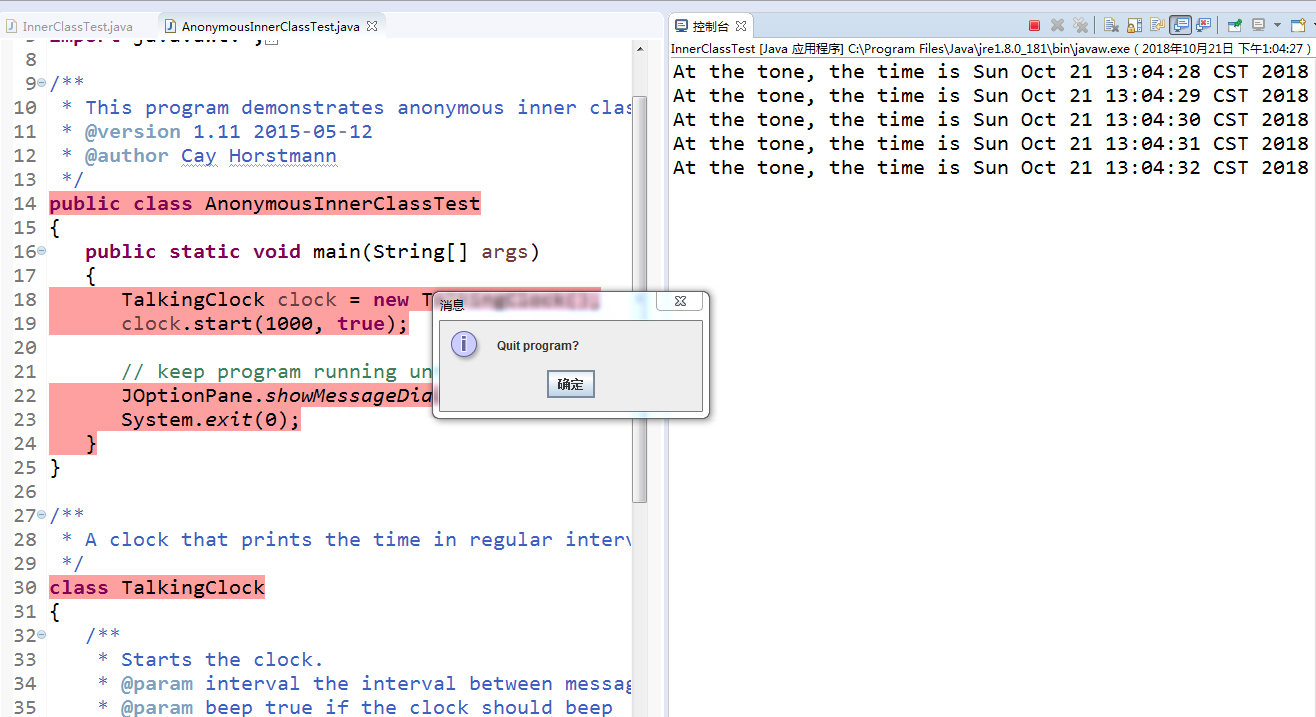Click 'public static void main(String[] args)' line
1316x717 pixels.
[x=312, y=252]
